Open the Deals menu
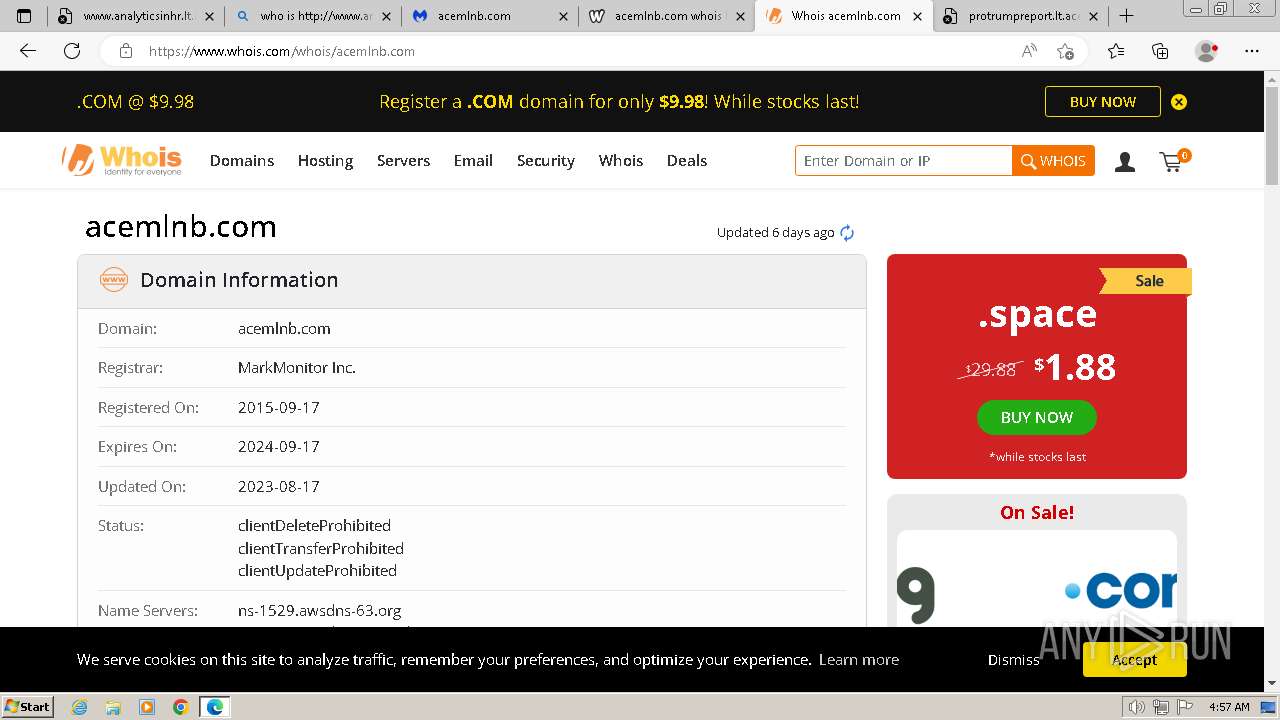Viewport: 1280px width, 720px height. 687,161
